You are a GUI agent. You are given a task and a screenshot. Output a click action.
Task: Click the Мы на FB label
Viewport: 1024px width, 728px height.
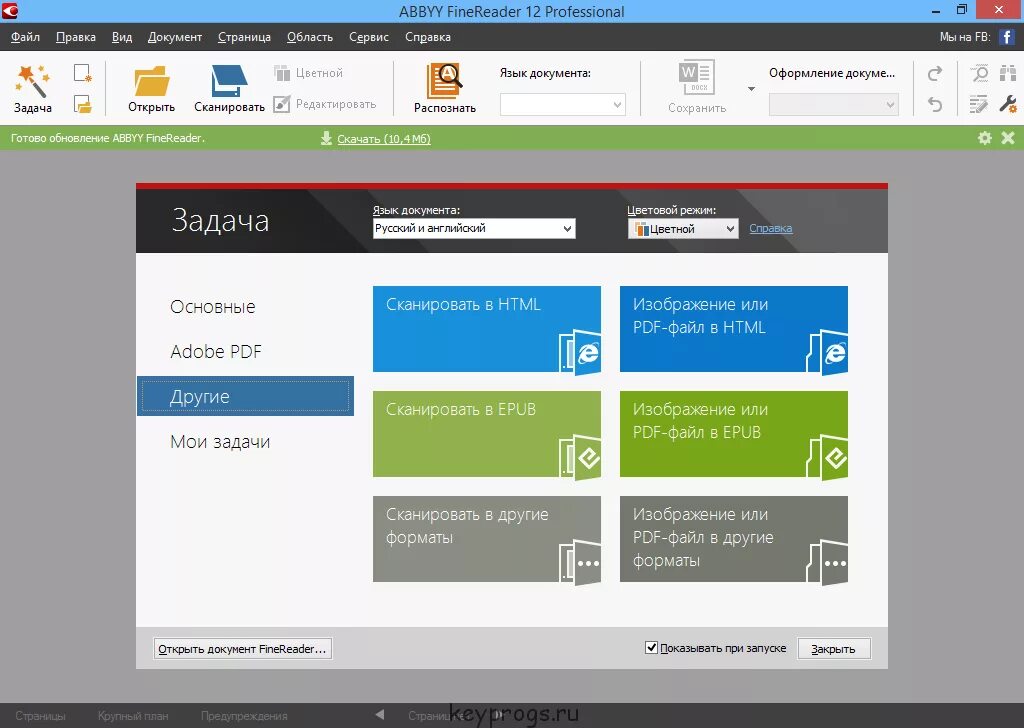[x=965, y=37]
